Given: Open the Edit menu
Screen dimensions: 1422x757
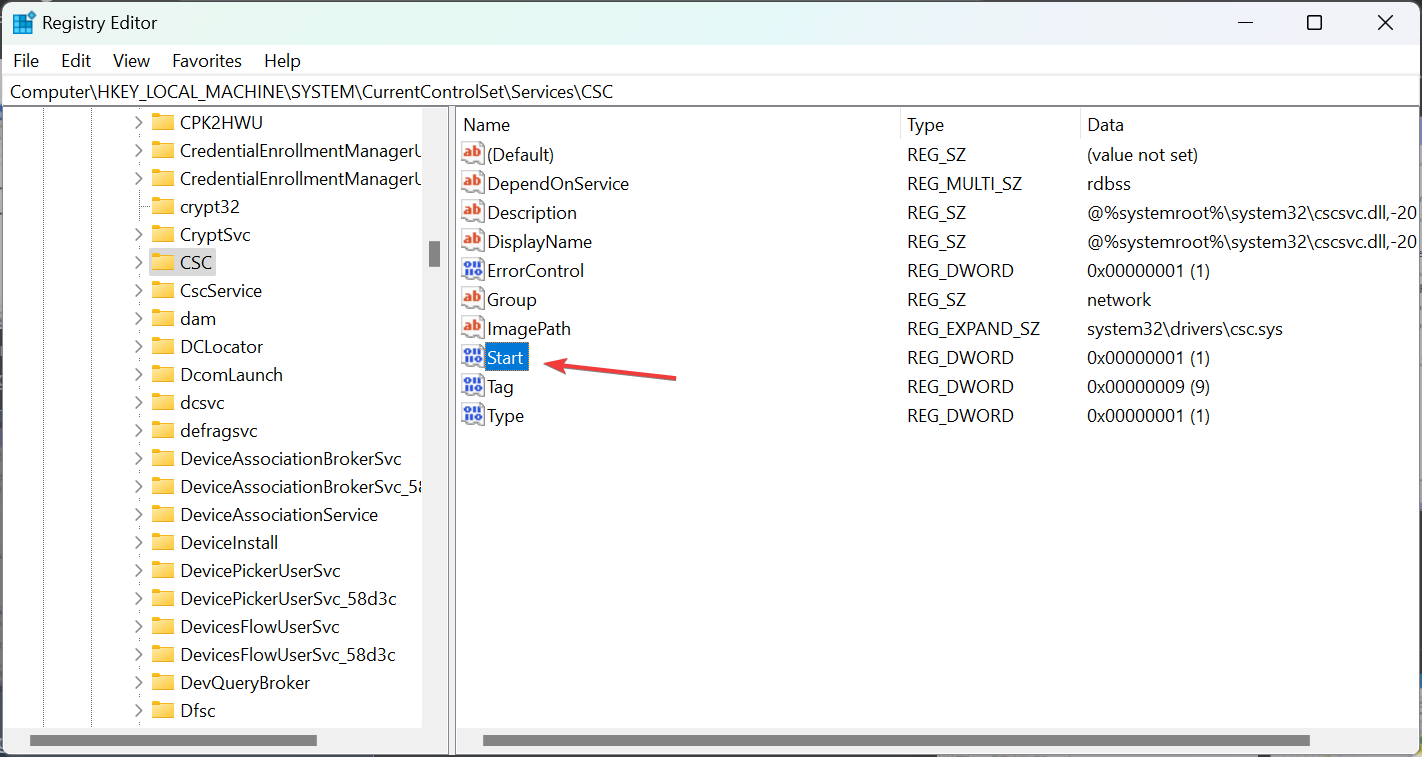Looking at the screenshot, I should [x=76, y=60].
